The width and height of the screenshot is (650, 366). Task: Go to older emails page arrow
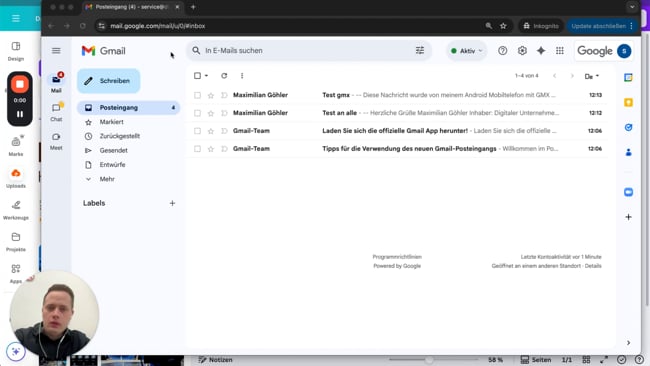572,76
